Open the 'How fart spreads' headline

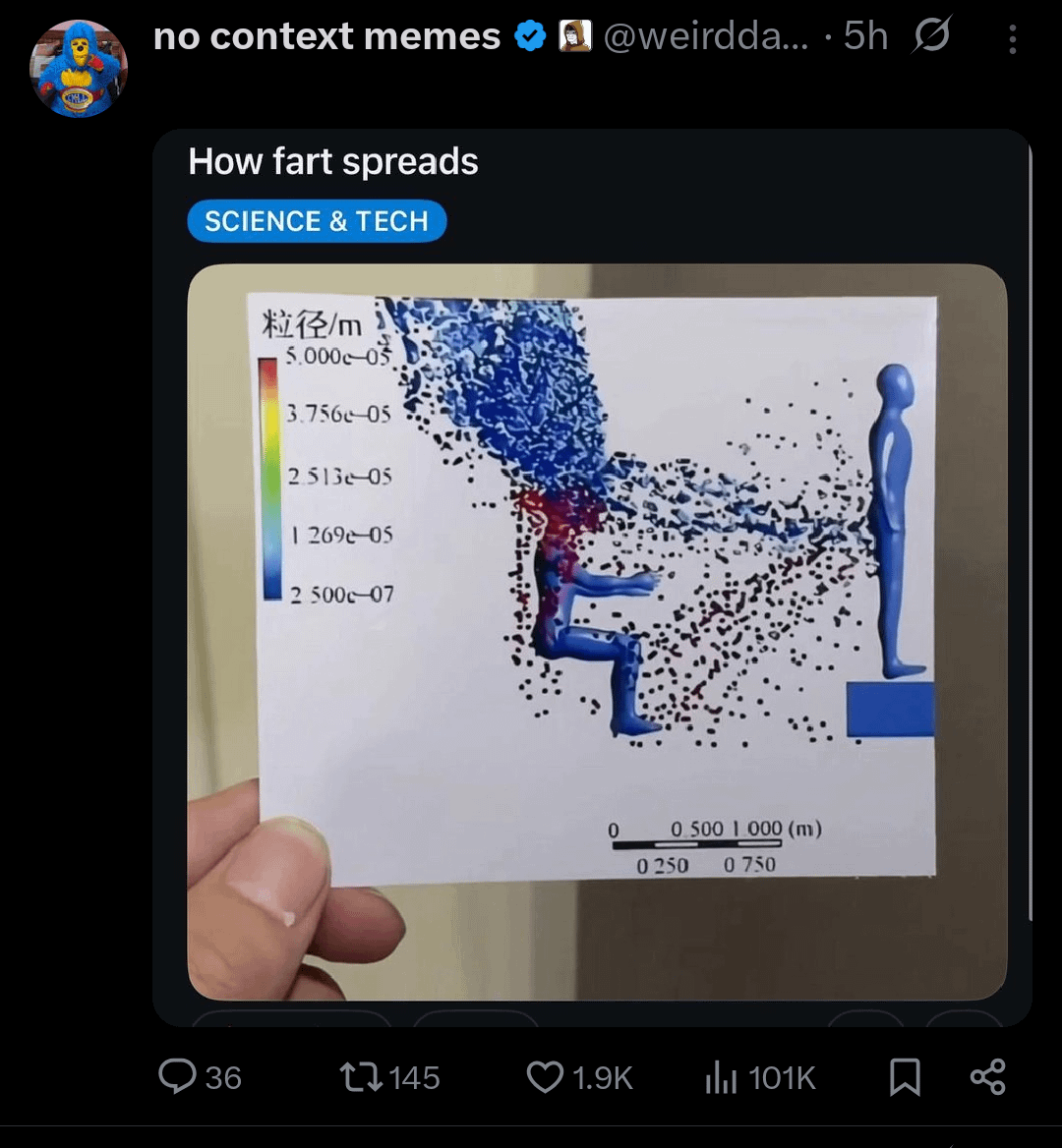pos(333,161)
